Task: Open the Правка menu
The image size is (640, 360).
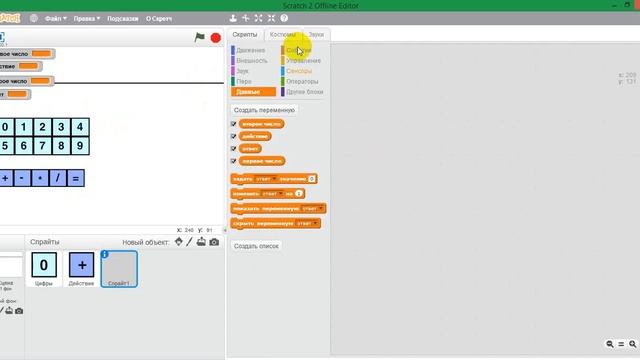Action: pyautogui.click(x=87, y=18)
